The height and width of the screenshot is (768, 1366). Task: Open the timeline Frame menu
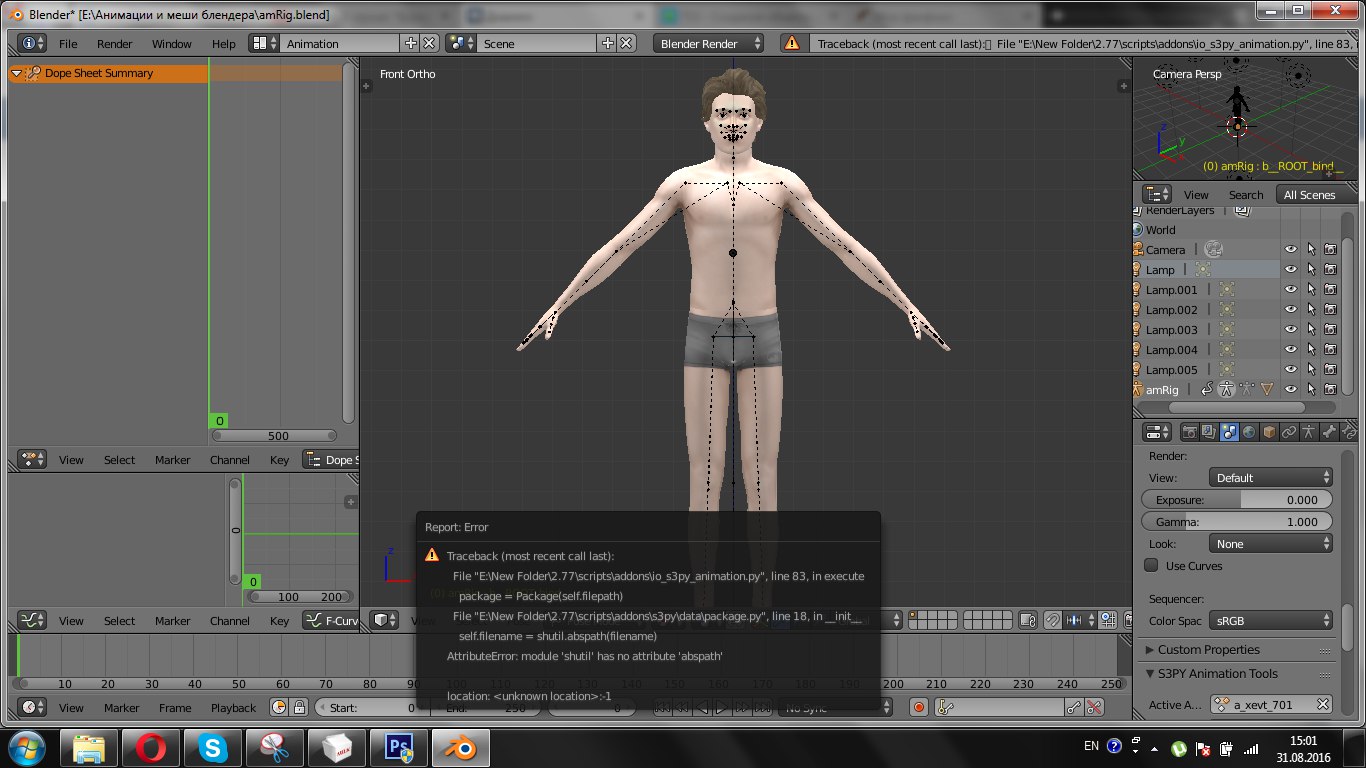point(175,707)
